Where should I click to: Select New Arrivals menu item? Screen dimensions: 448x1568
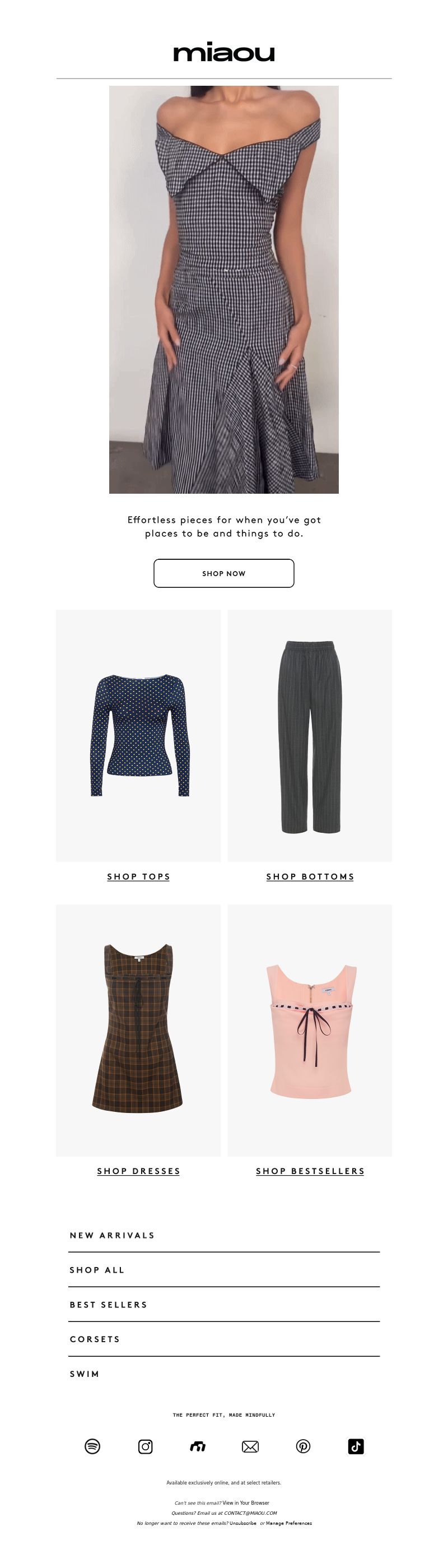tap(223, 1235)
